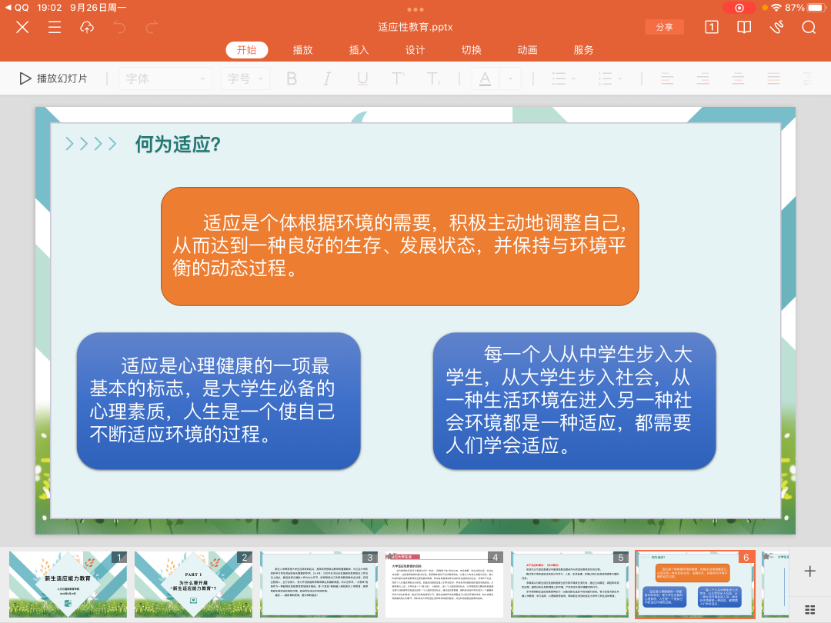Click the redo arrow
Viewport: 831px width, 623px height.
(x=152, y=27)
